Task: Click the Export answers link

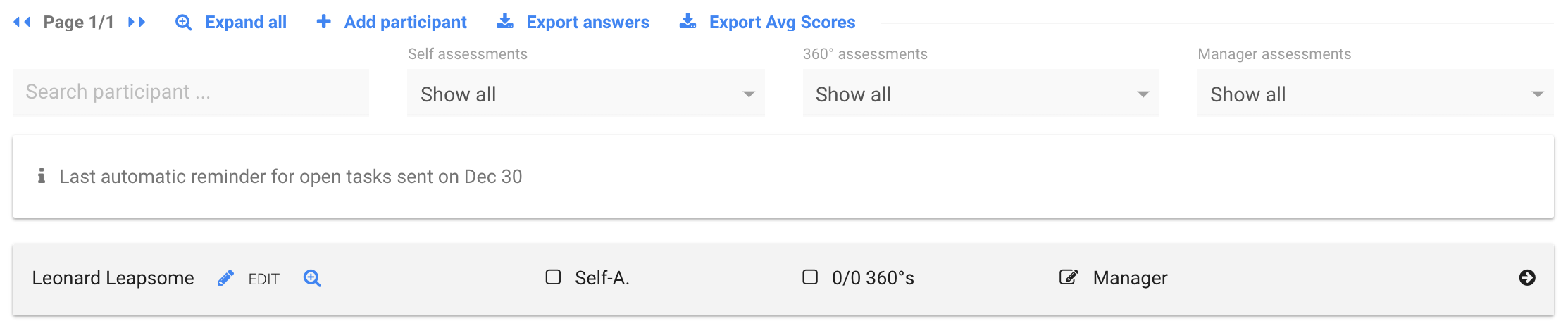Action: tap(588, 23)
